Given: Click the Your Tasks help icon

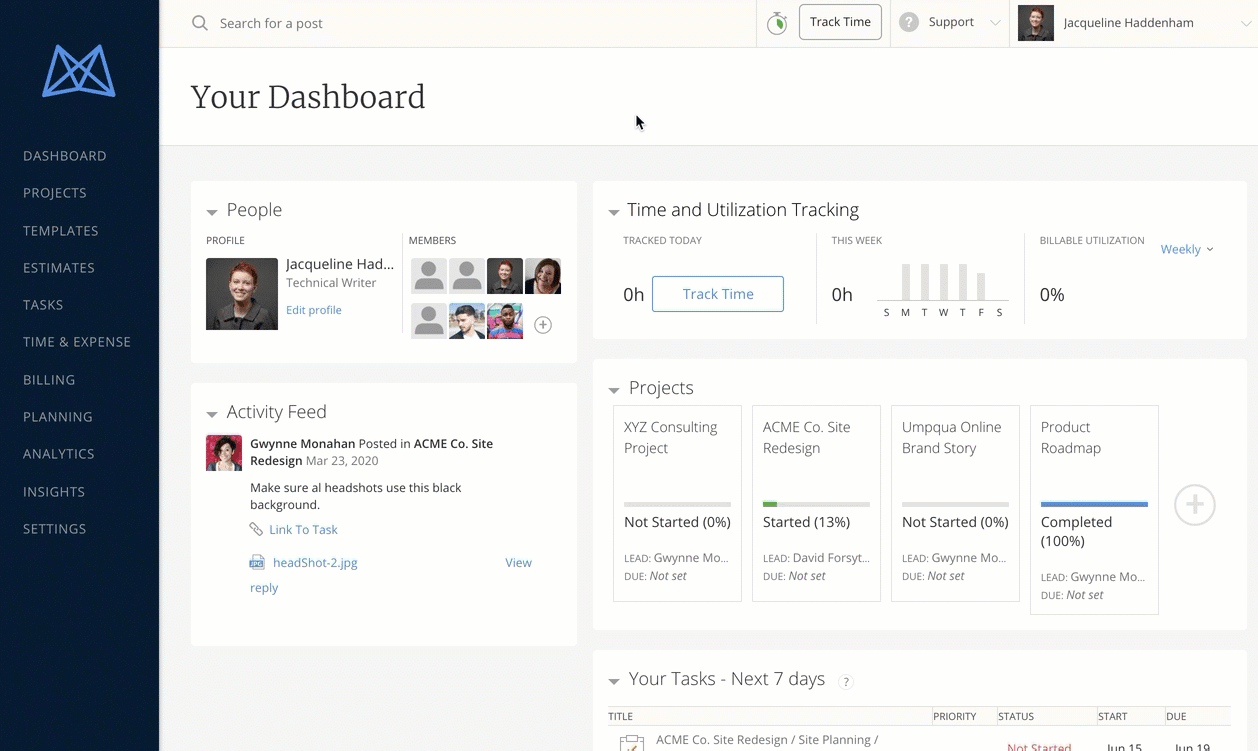Looking at the screenshot, I should [x=845, y=682].
